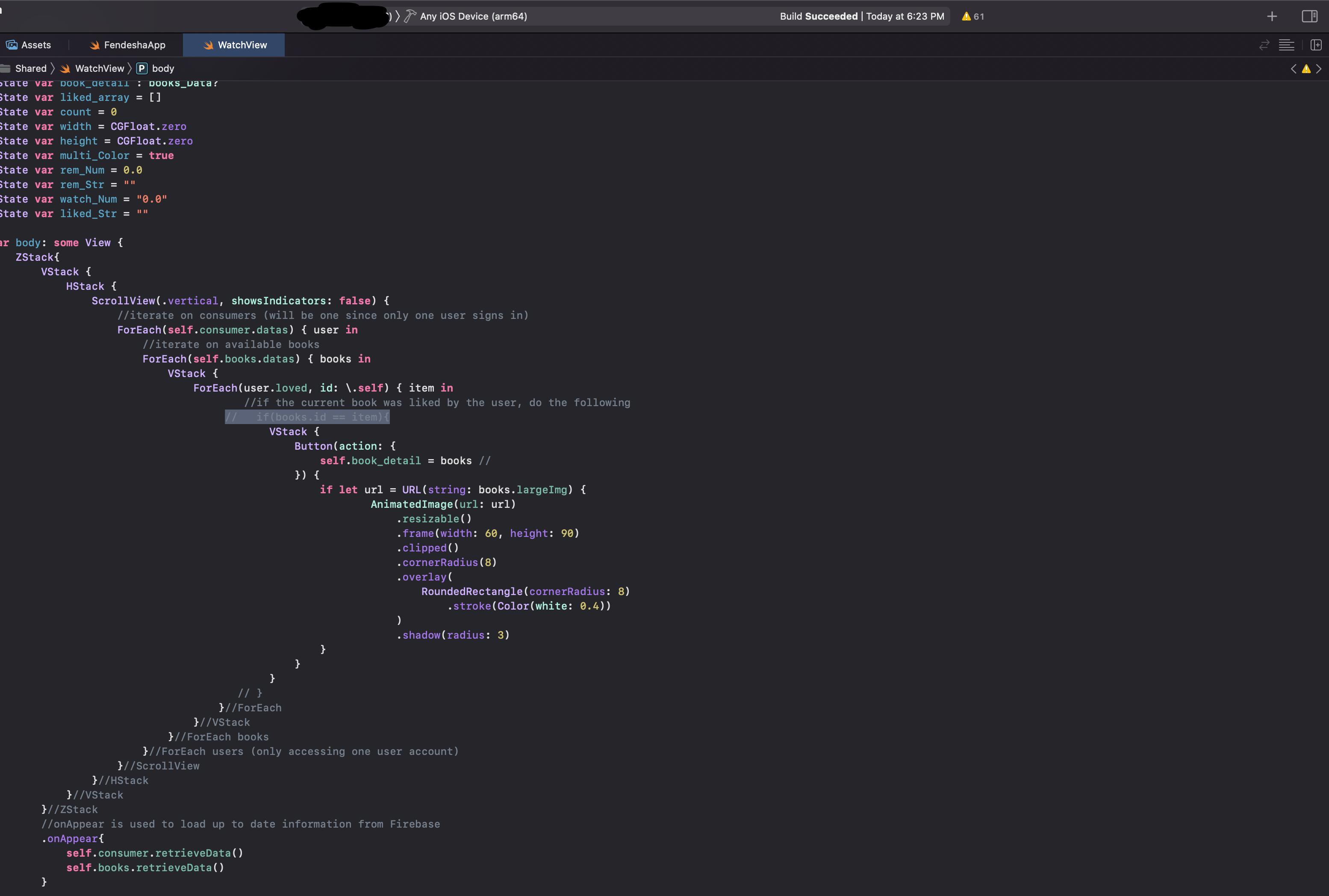Click the '.resizable()' modifier
This screenshot has height=896, width=1329.
tap(434, 519)
